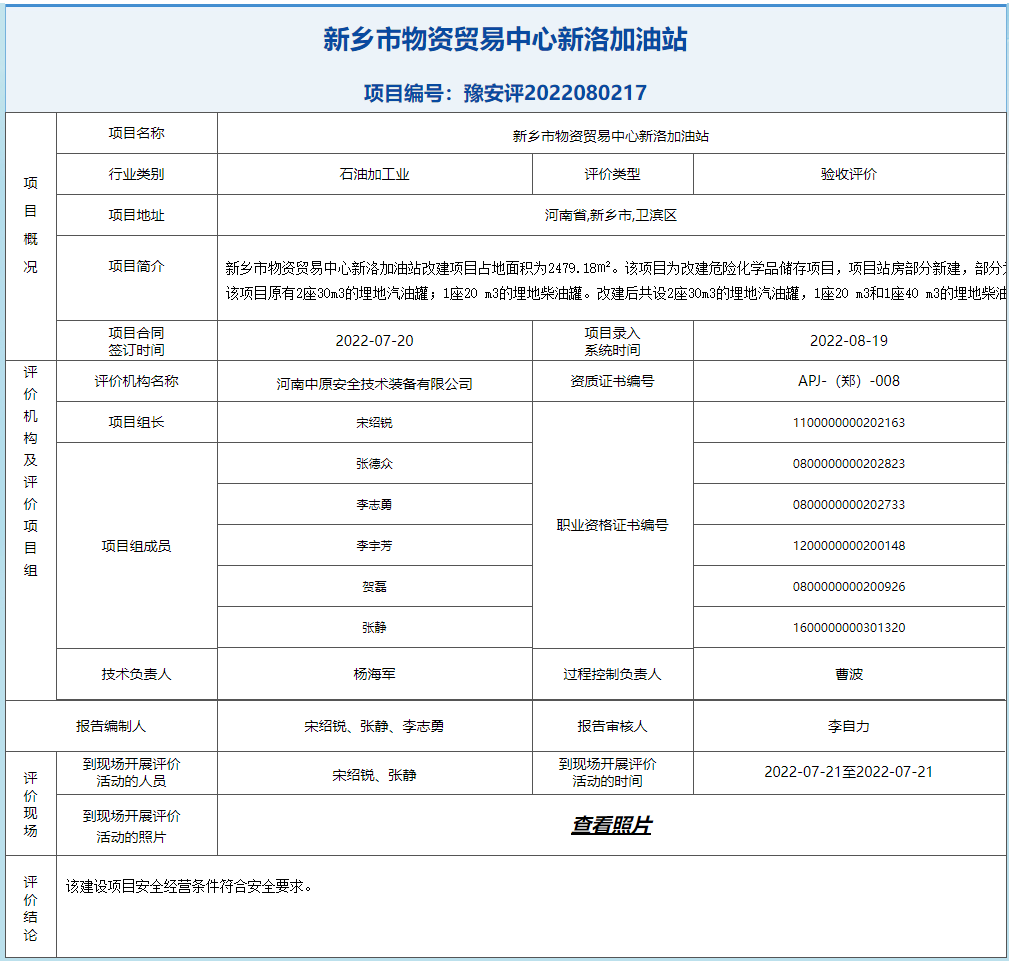
Task: Click the 职业资格证书编号 label
Action: 612,525
